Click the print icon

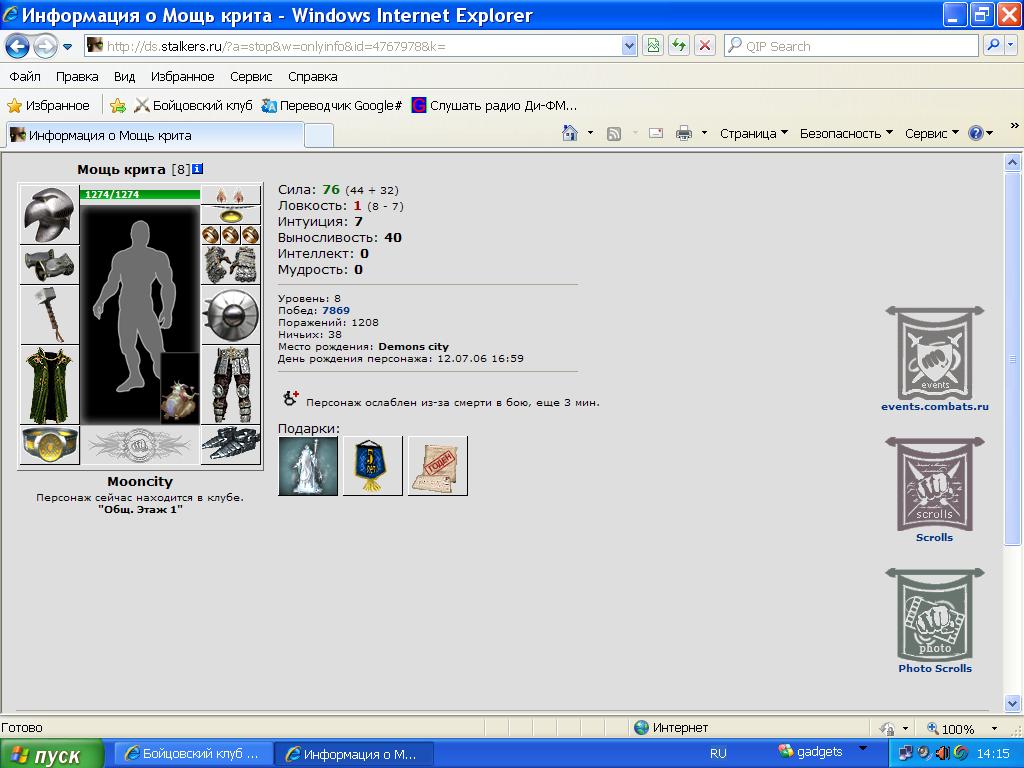click(x=684, y=133)
